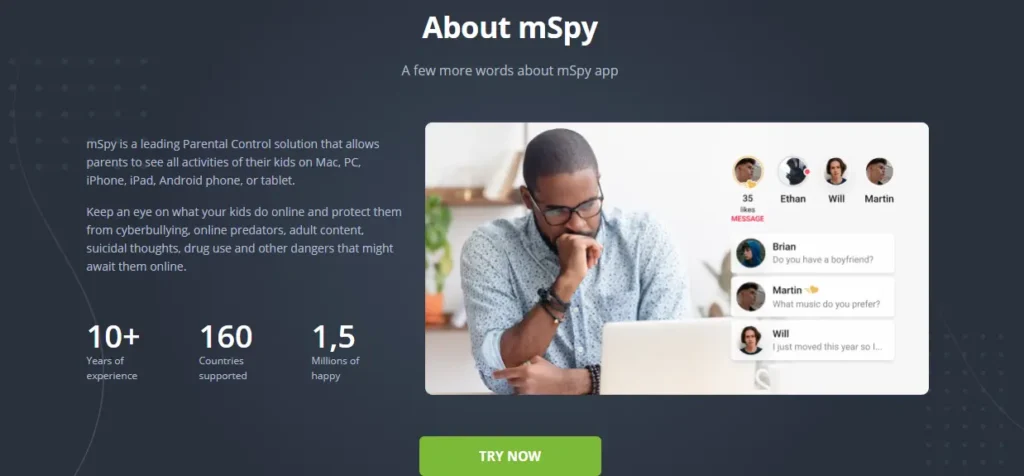Select Ethan's profile avatar
Viewport: 1024px width, 476px height.
coord(793,172)
